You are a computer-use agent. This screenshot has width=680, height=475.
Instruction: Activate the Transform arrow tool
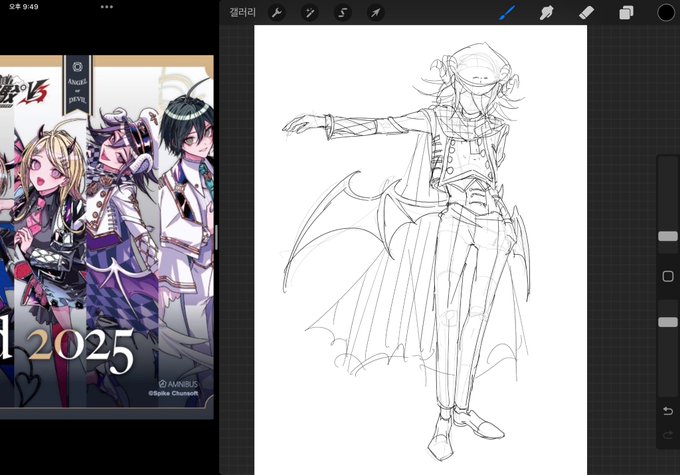pos(376,13)
